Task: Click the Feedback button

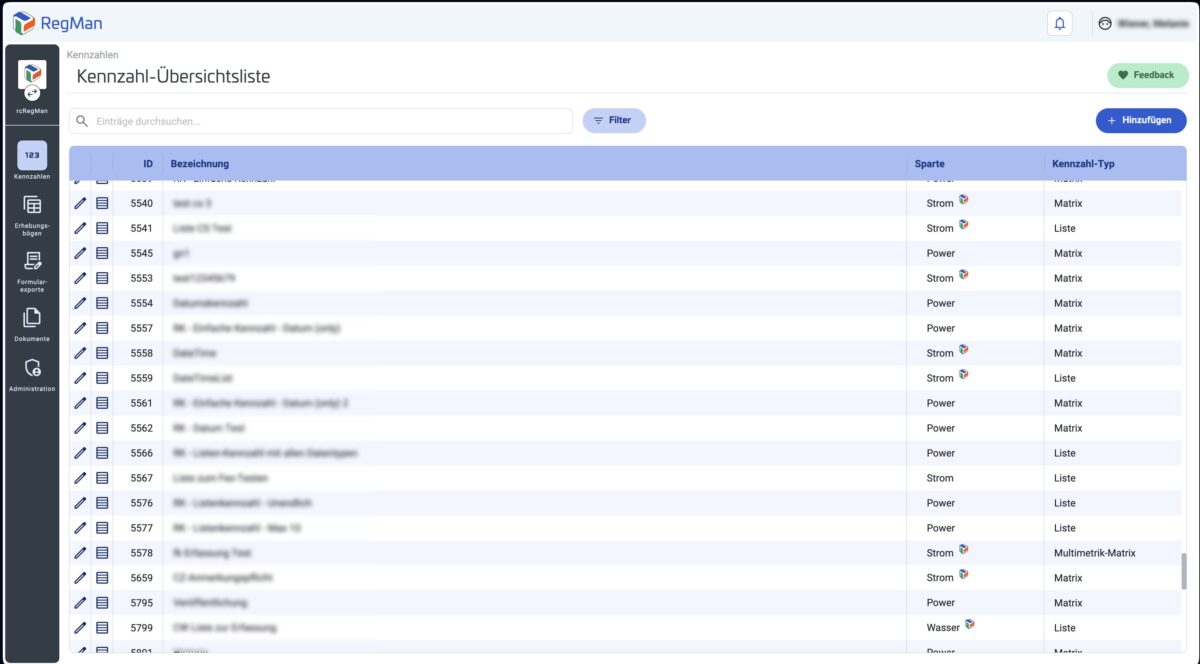Action: (1147, 75)
